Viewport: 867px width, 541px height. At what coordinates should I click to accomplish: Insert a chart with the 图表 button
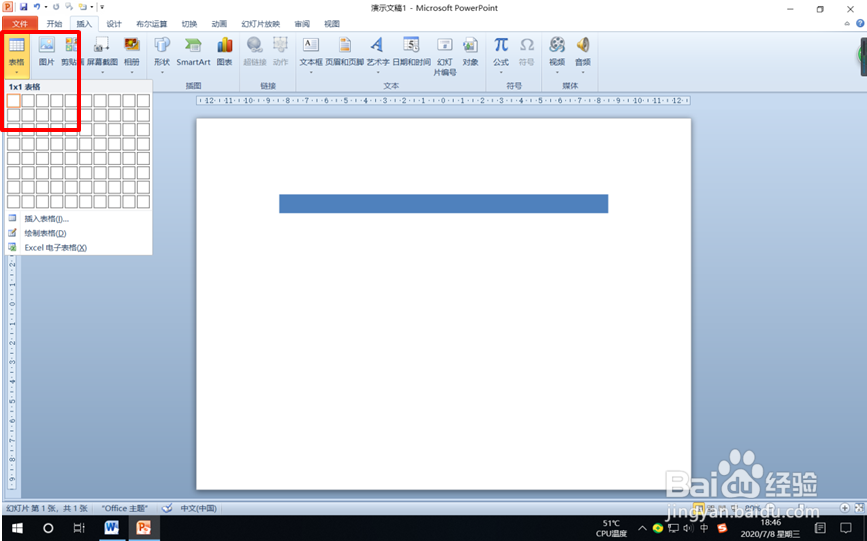(x=224, y=51)
